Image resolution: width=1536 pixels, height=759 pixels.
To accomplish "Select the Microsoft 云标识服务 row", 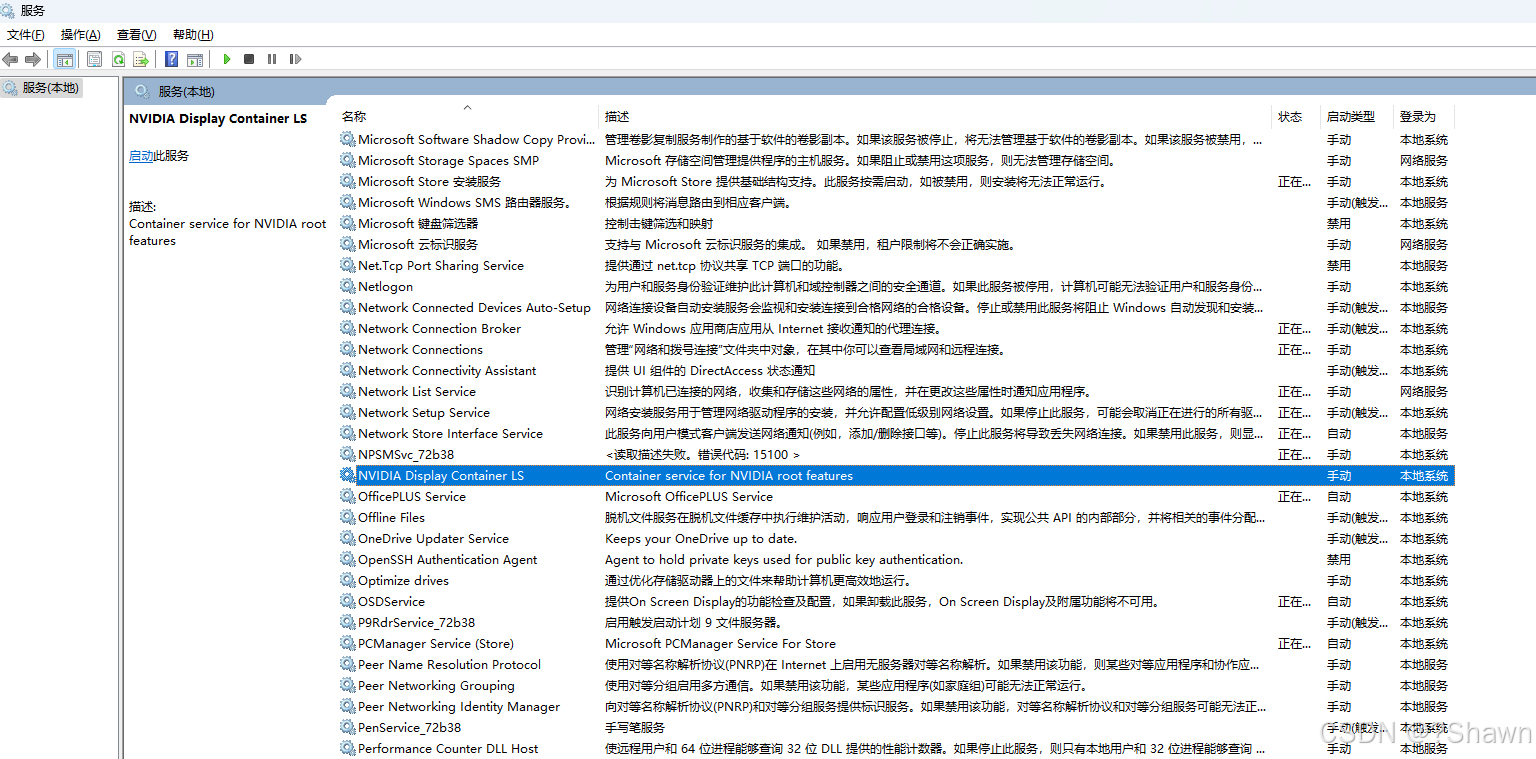I will click(896, 244).
